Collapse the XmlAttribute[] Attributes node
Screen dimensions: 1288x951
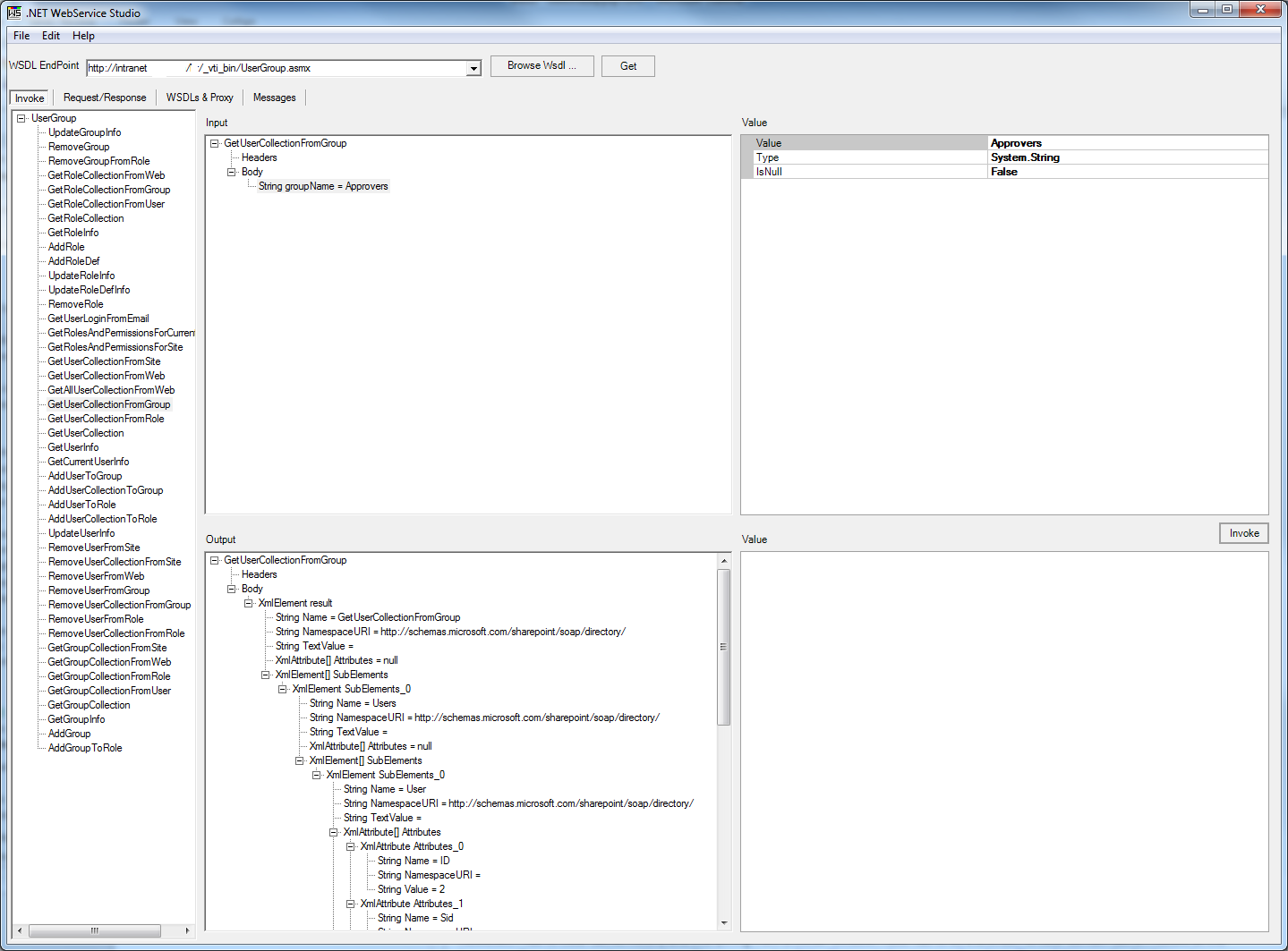coord(333,832)
